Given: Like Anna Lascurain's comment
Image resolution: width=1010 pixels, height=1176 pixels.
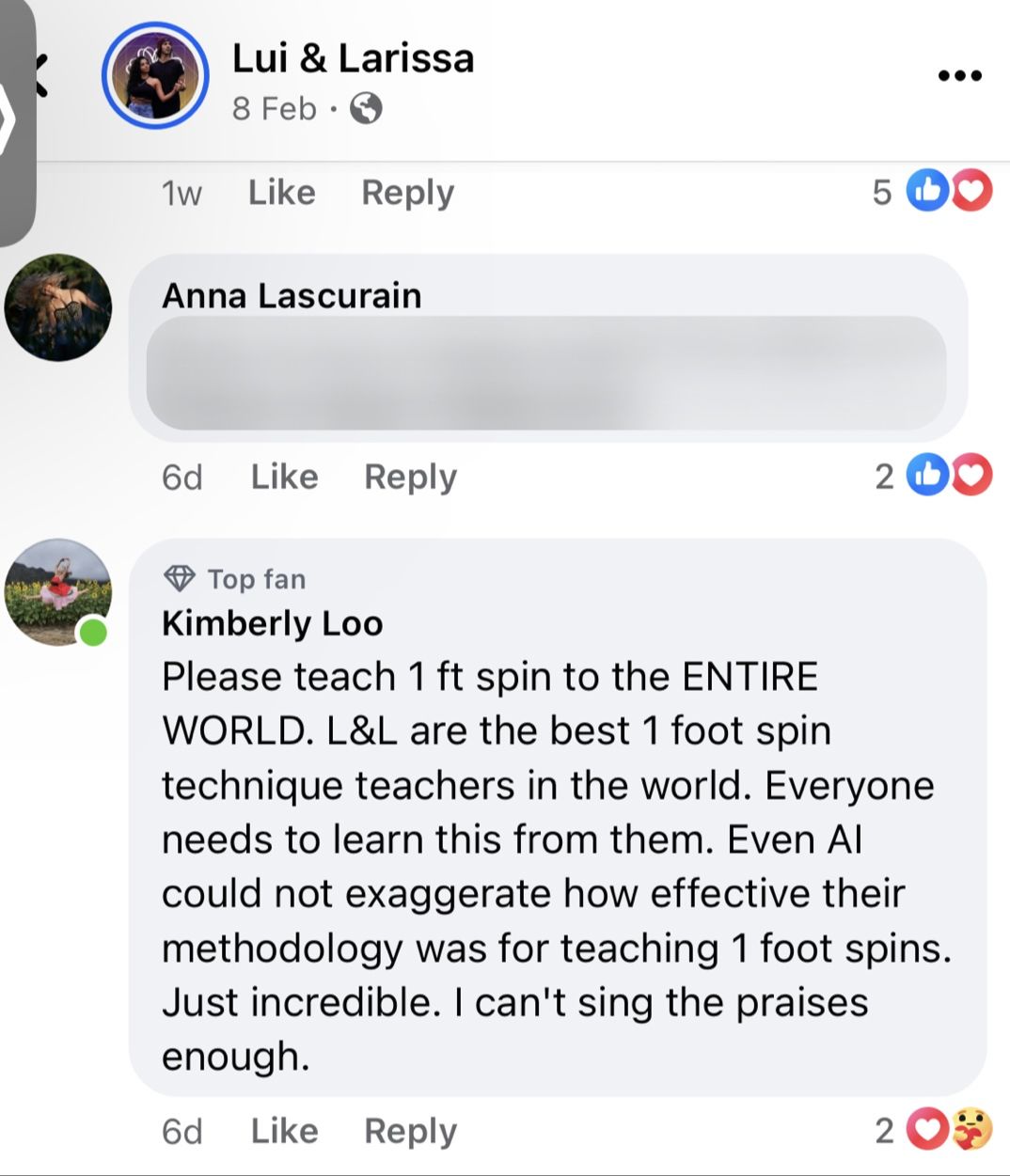Looking at the screenshot, I should tap(284, 477).
